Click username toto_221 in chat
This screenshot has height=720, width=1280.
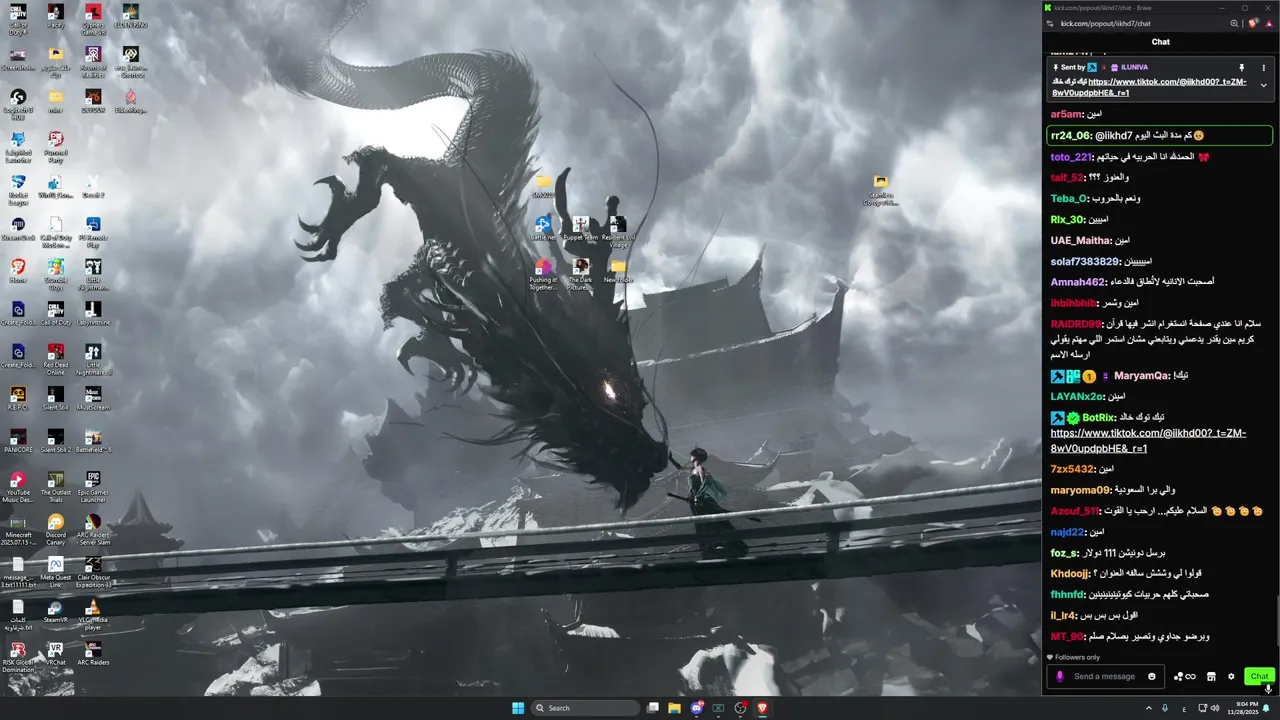1071,157
